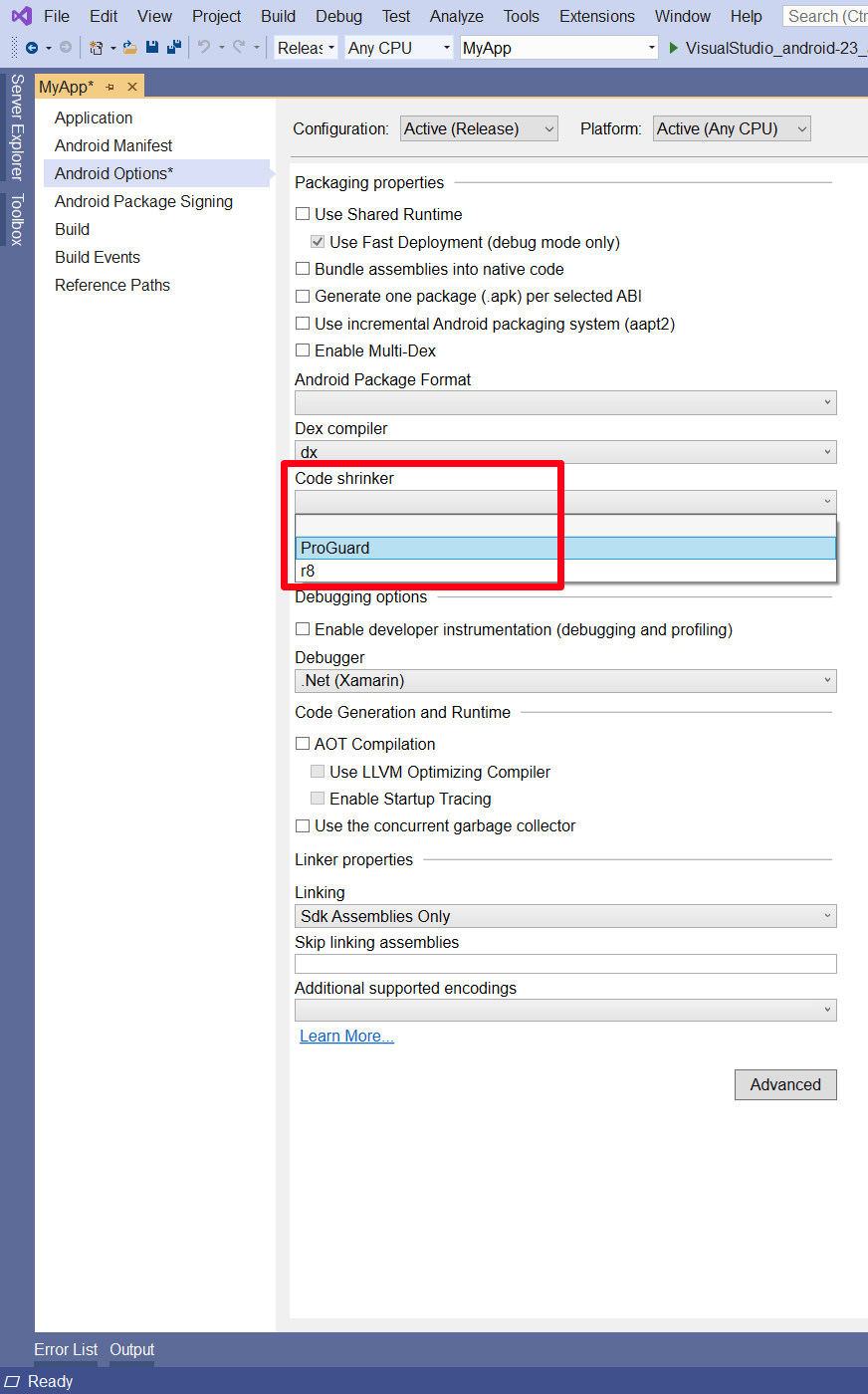Click the Skip linking assemblies text field
Viewport: 868px width, 1394px height.
click(565, 963)
